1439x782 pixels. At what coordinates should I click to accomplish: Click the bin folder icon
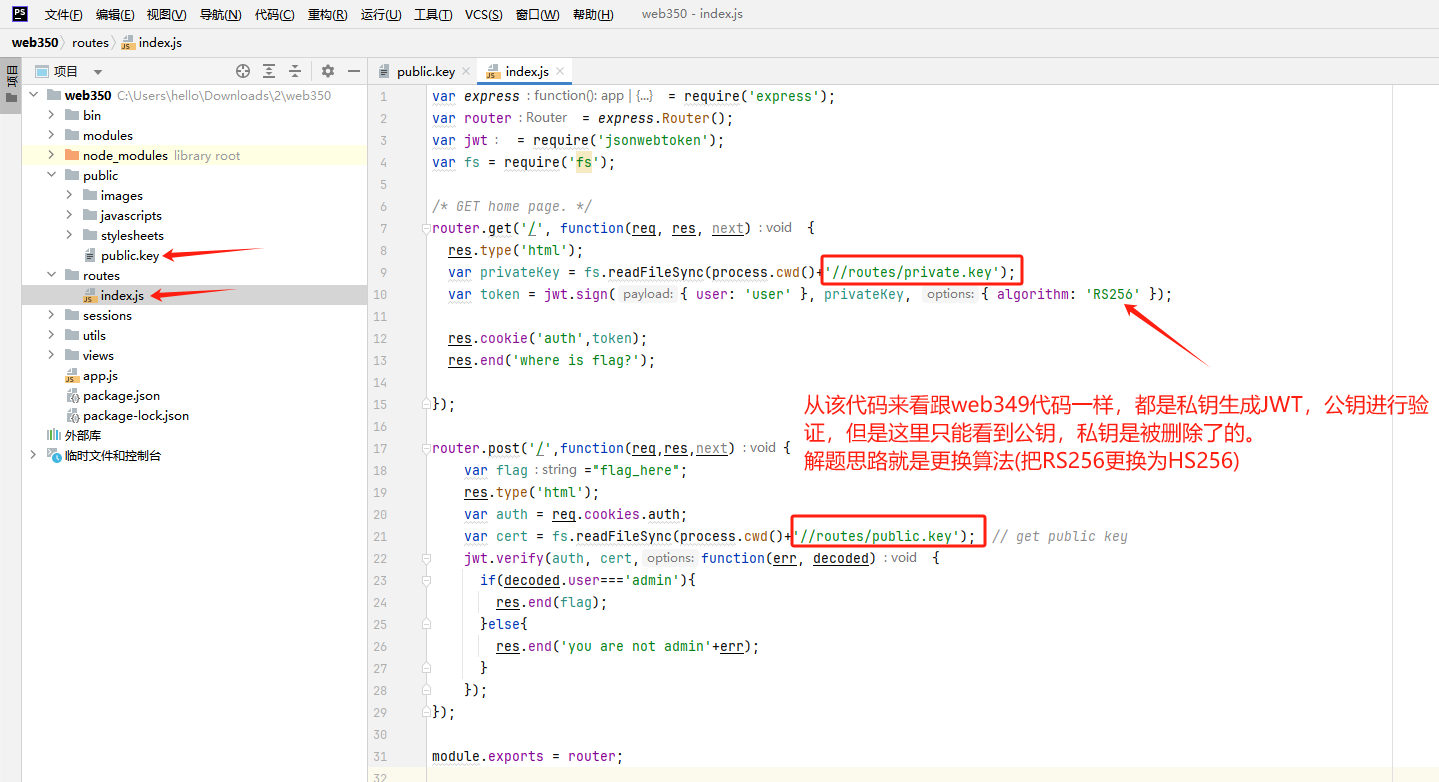tap(72, 115)
